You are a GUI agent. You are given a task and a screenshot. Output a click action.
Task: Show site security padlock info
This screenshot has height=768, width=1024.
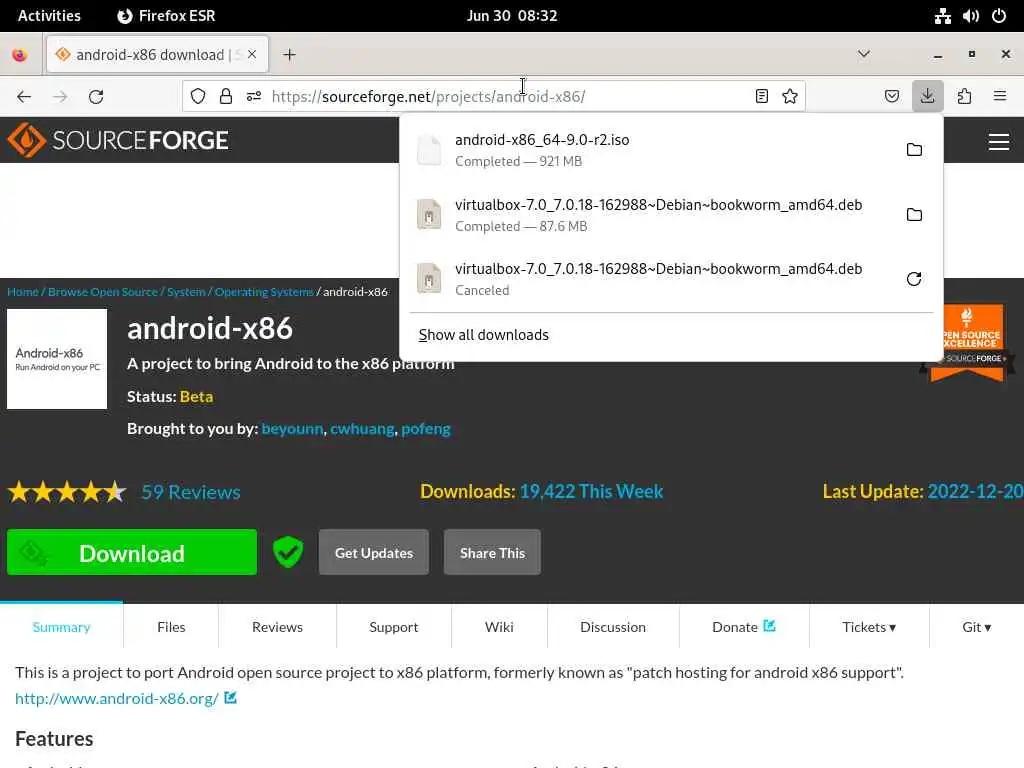pyautogui.click(x=226, y=97)
